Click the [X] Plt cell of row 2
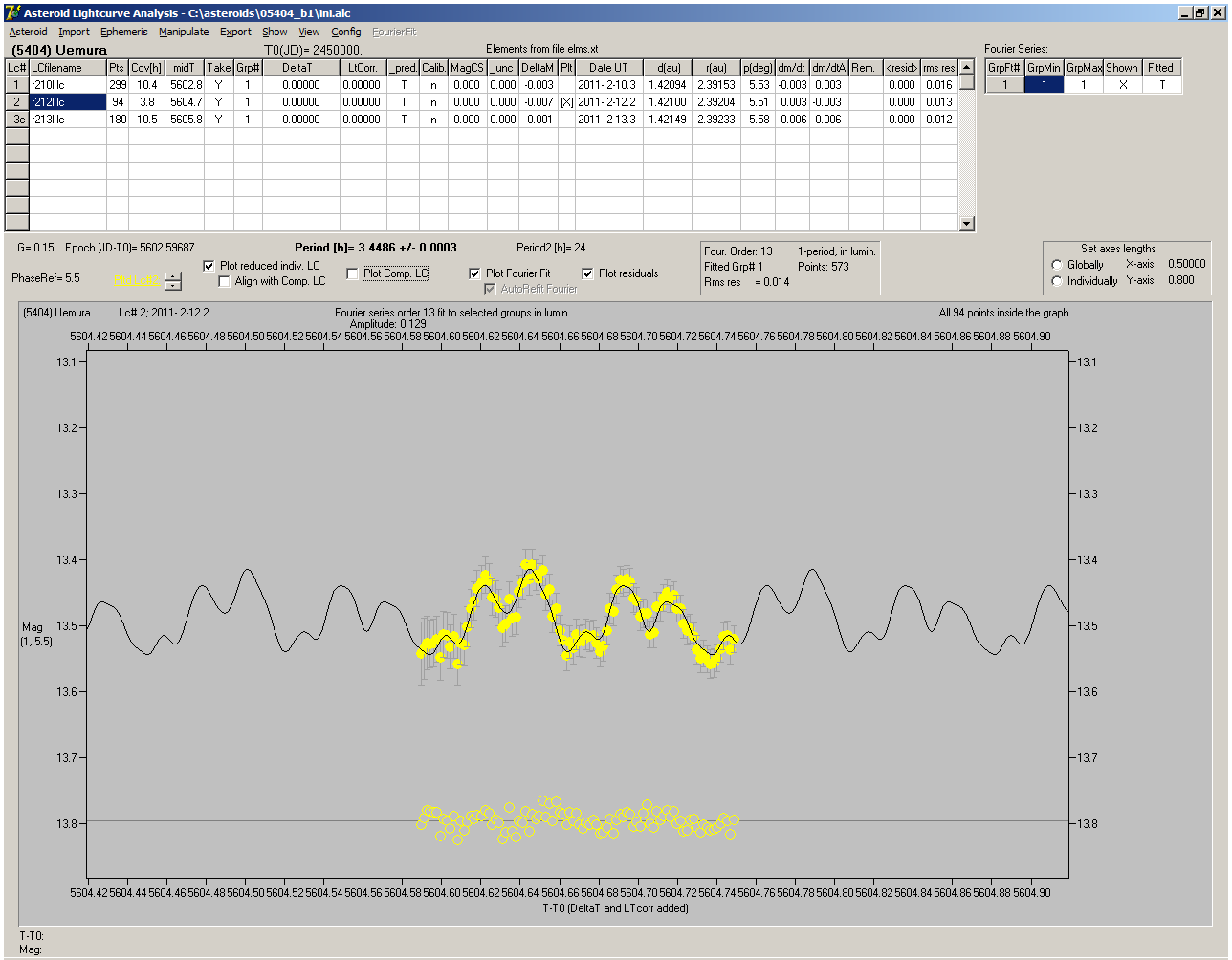1232x960 pixels. [566, 102]
